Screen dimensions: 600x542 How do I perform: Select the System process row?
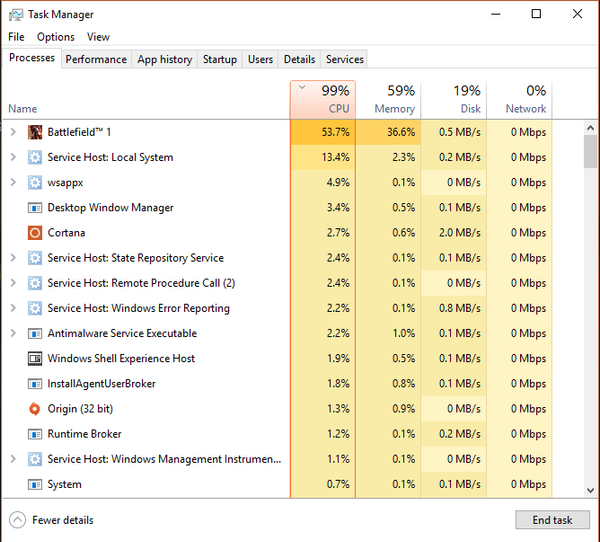tap(277, 485)
